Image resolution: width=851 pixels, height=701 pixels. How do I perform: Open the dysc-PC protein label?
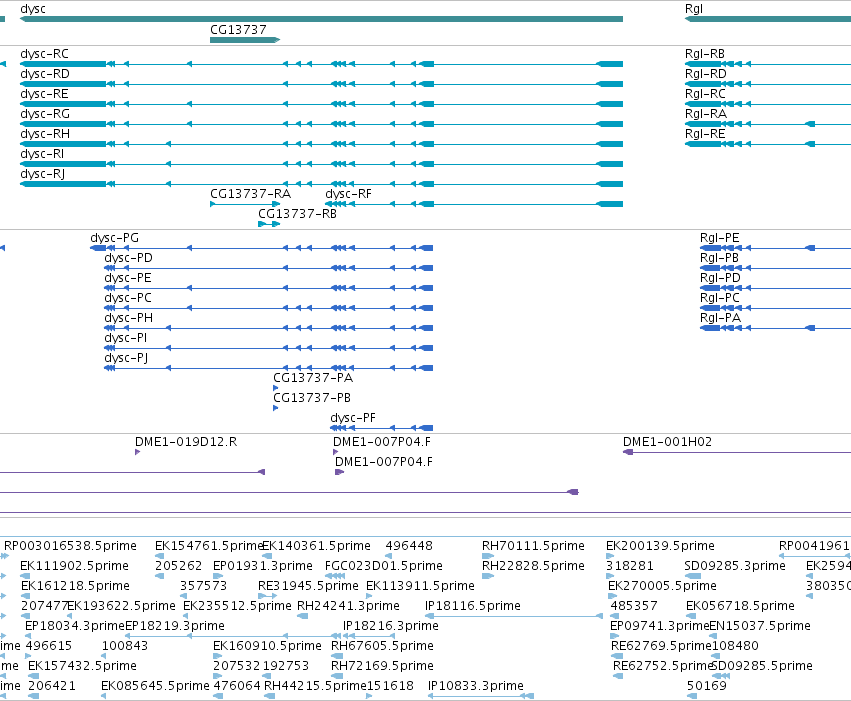click(x=128, y=298)
